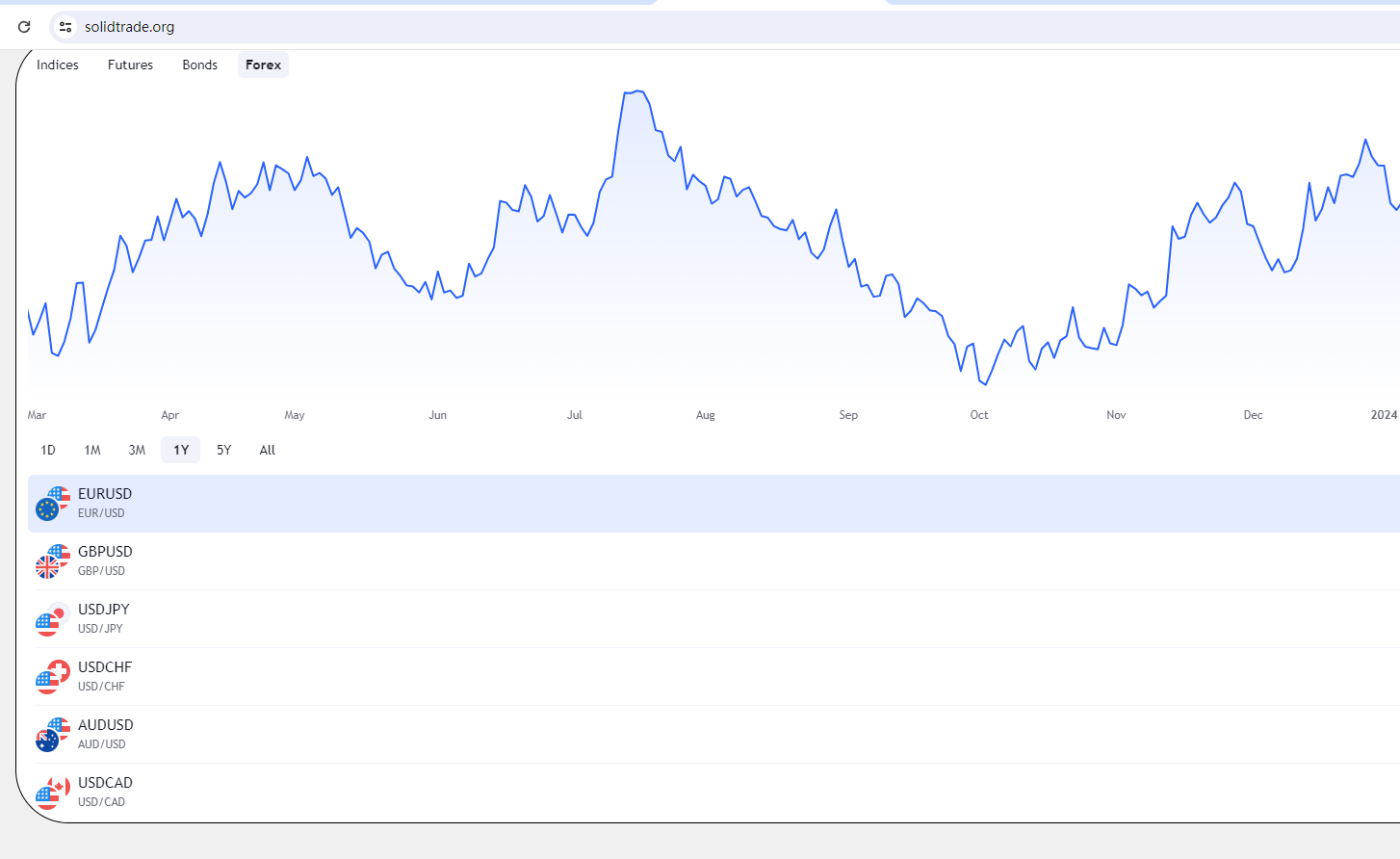The width and height of the screenshot is (1400, 859).
Task: Click the AUDUSD flag icon
Action: (x=52, y=735)
